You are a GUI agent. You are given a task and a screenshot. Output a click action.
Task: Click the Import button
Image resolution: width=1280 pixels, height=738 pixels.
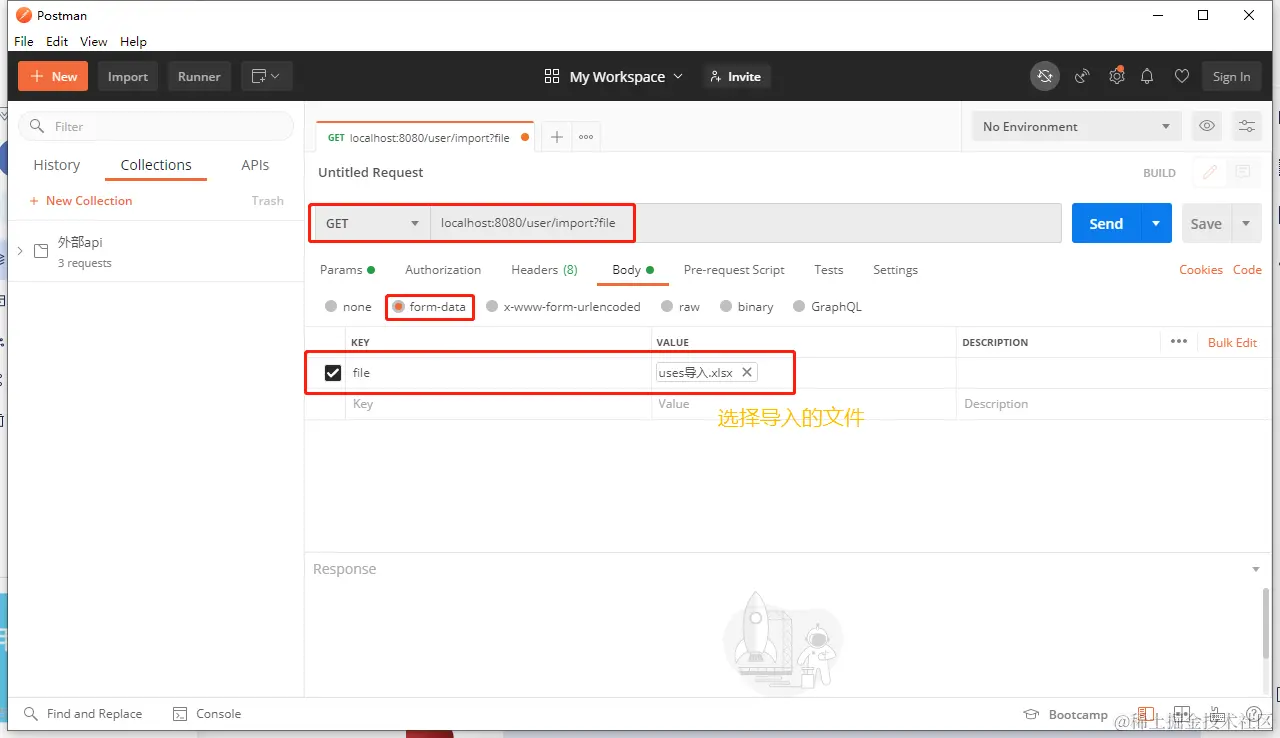point(128,76)
